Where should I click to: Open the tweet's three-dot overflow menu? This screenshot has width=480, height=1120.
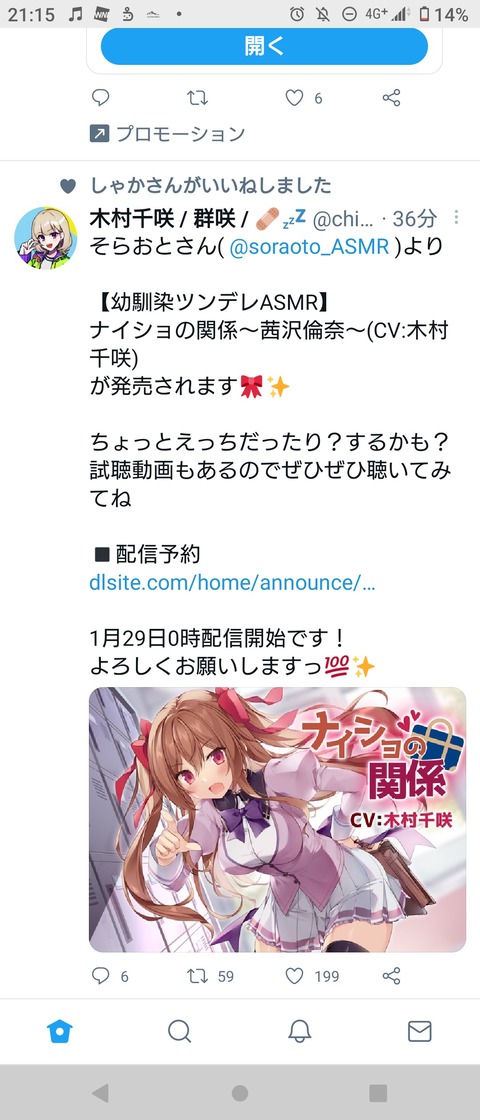coord(456,217)
